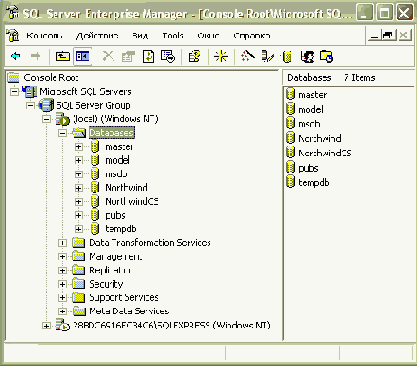Open the Tools menu
The width and height of the screenshot is (417, 366).
tap(173, 35)
